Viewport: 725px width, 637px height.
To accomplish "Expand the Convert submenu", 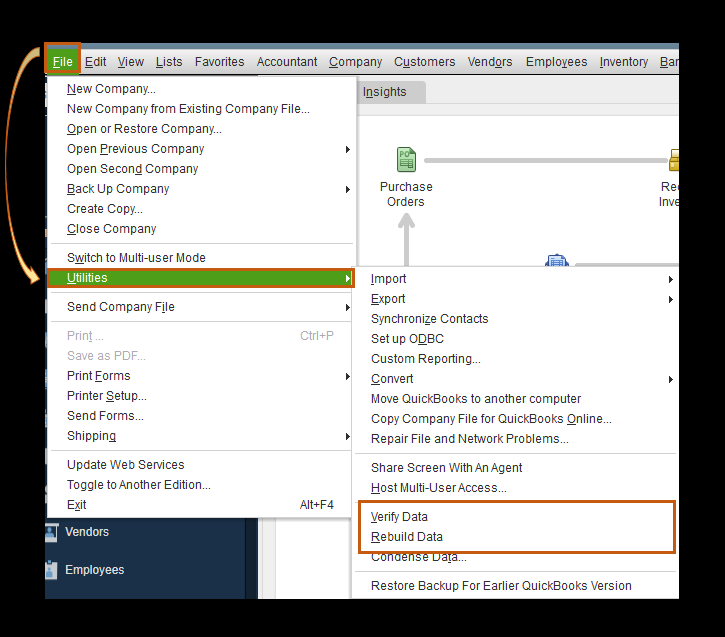I will [516, 379].
